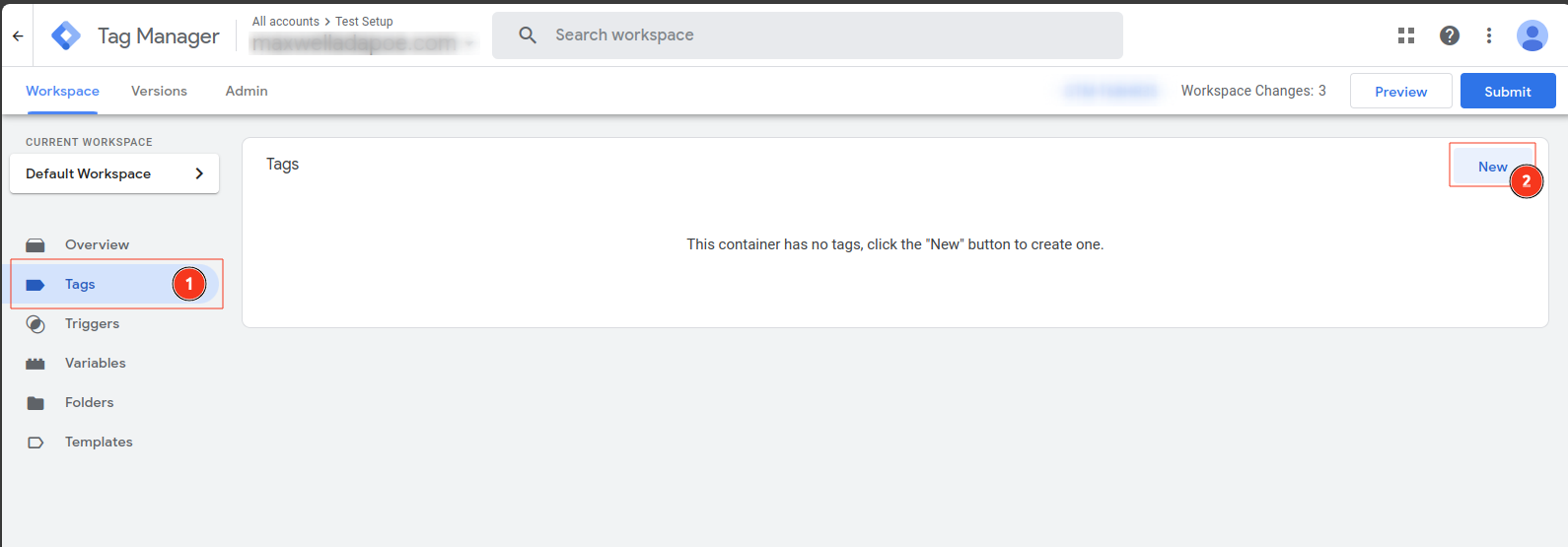This screenshot has width=1568, height=547.
Task: Click the Tags label icon in sidebar
Action: pyautogui.click(x=36, y=285)
